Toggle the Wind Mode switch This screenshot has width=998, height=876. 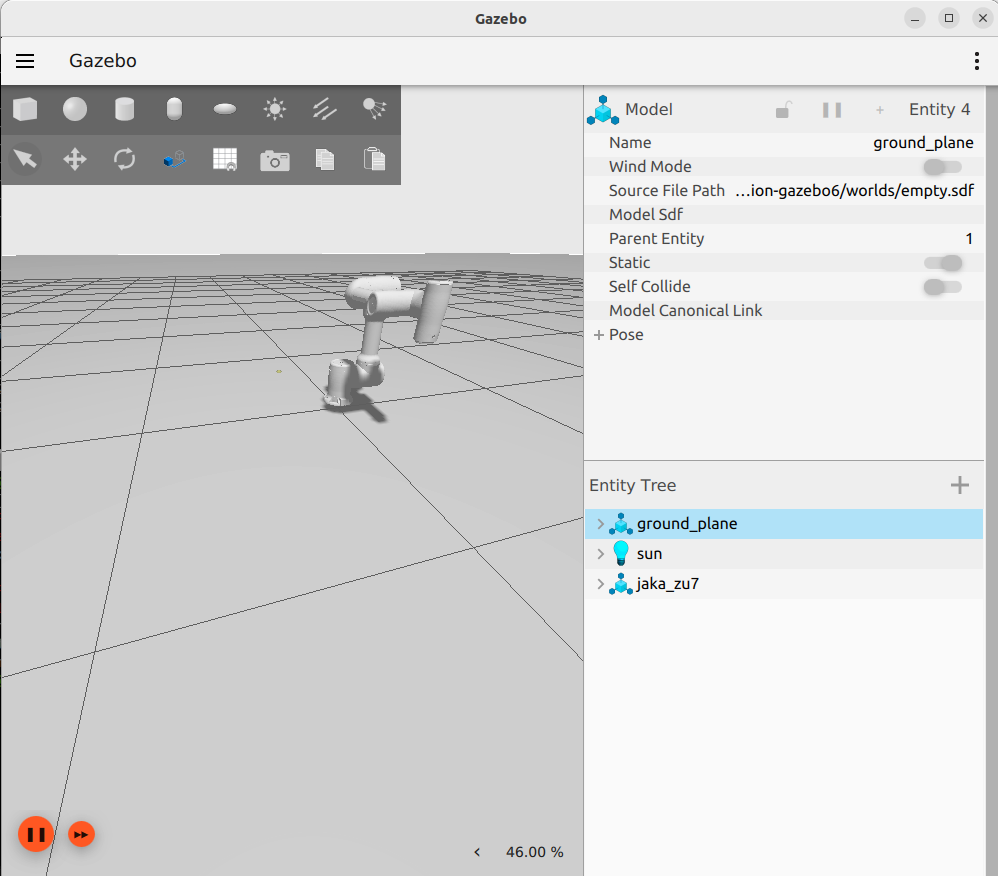click(x=942, y=167)
